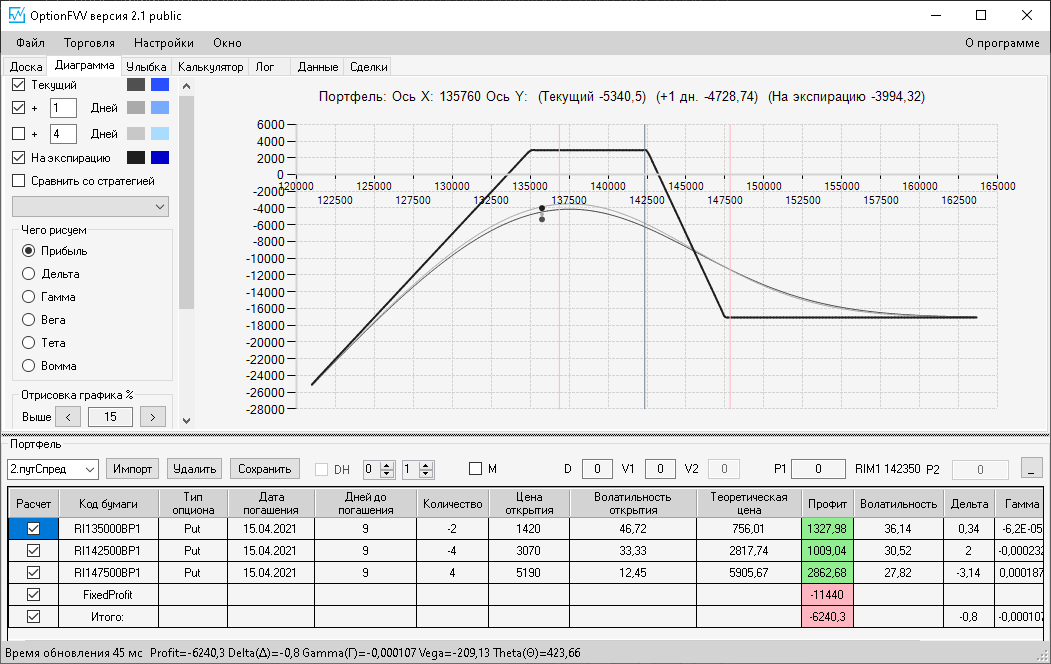Select the Гамма radio button
The height and width of the screenshot is (664, 1051).
28,296
